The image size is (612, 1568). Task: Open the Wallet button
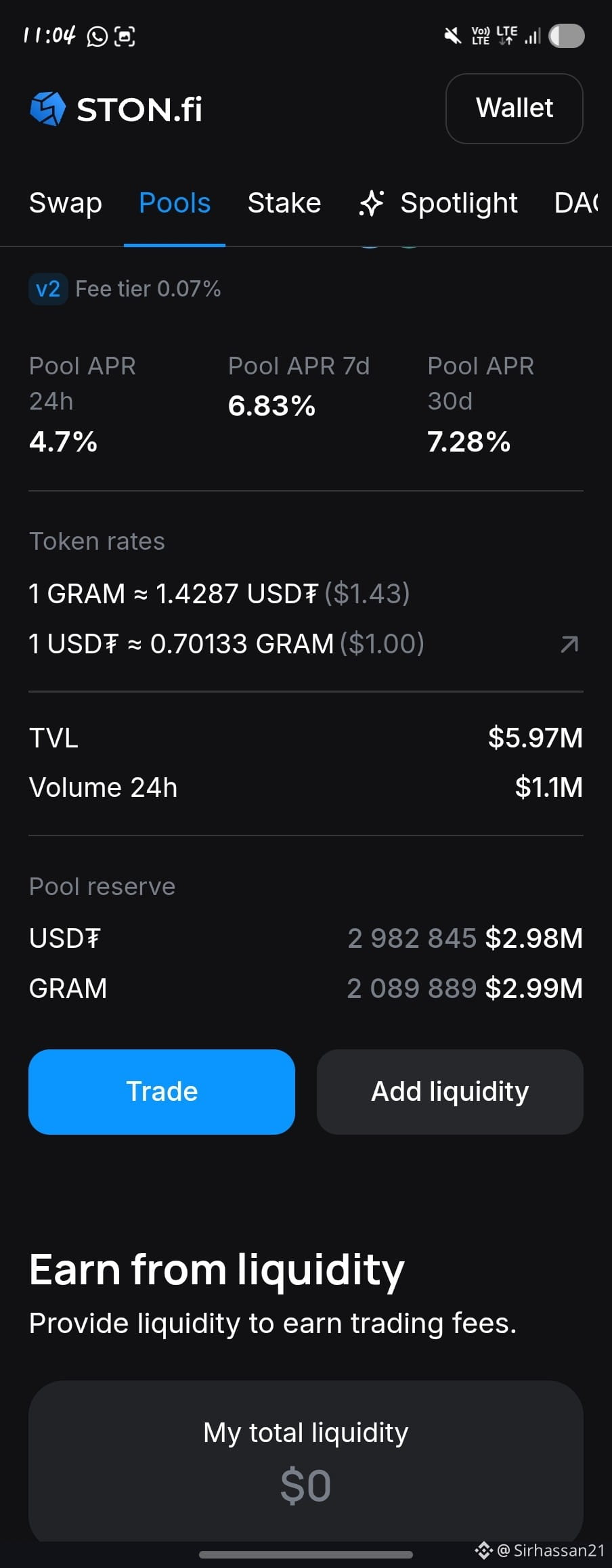pos(514,108)
